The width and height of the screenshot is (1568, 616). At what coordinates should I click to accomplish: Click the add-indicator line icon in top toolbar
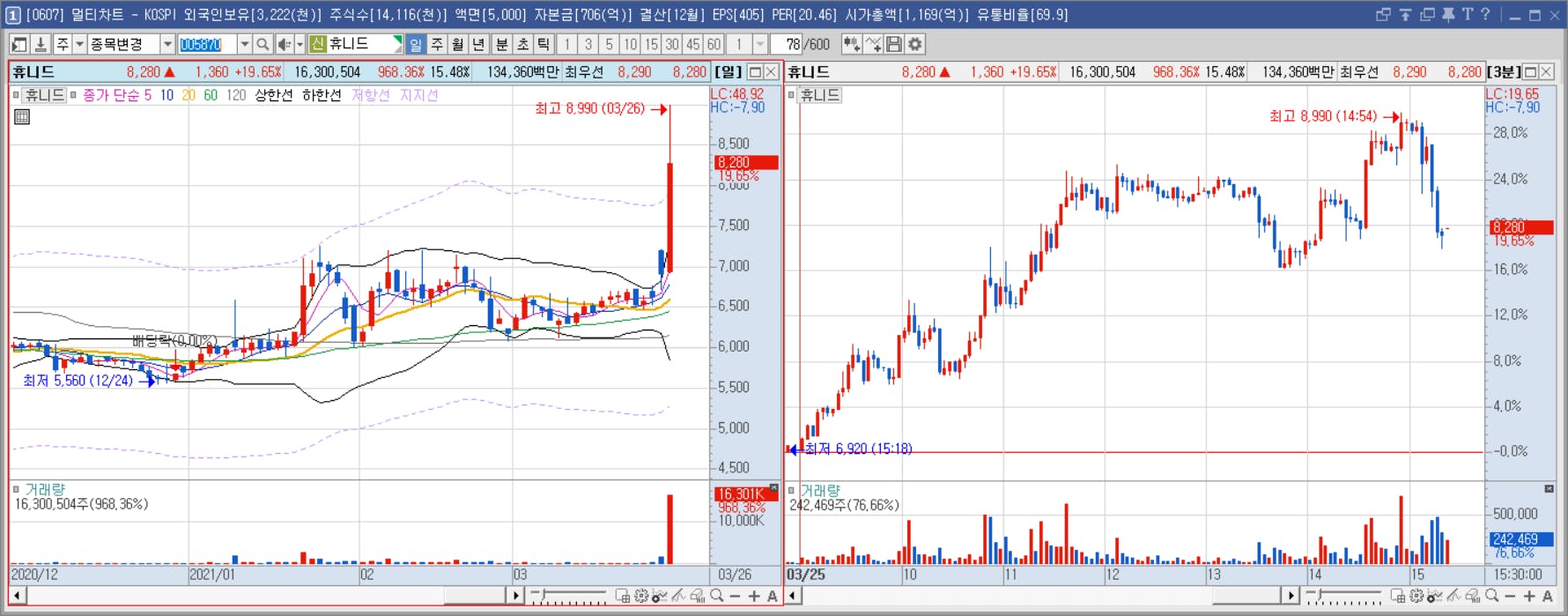point(873,44)
